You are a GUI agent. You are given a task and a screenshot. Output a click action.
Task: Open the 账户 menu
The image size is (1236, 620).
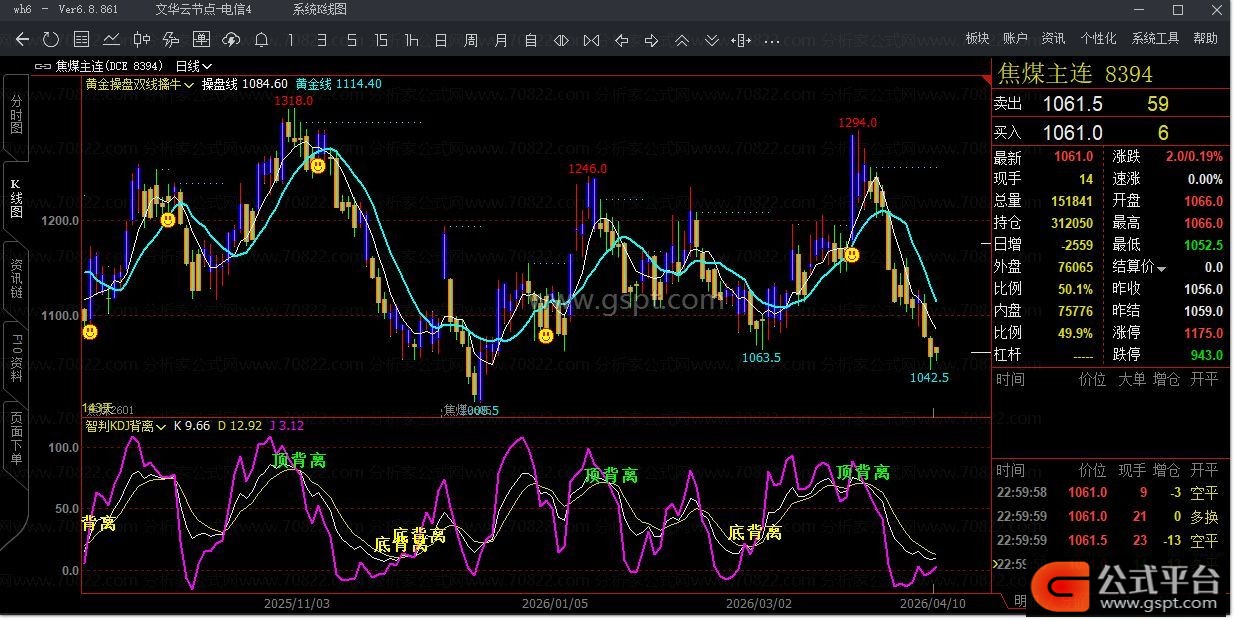point(1015,38)
